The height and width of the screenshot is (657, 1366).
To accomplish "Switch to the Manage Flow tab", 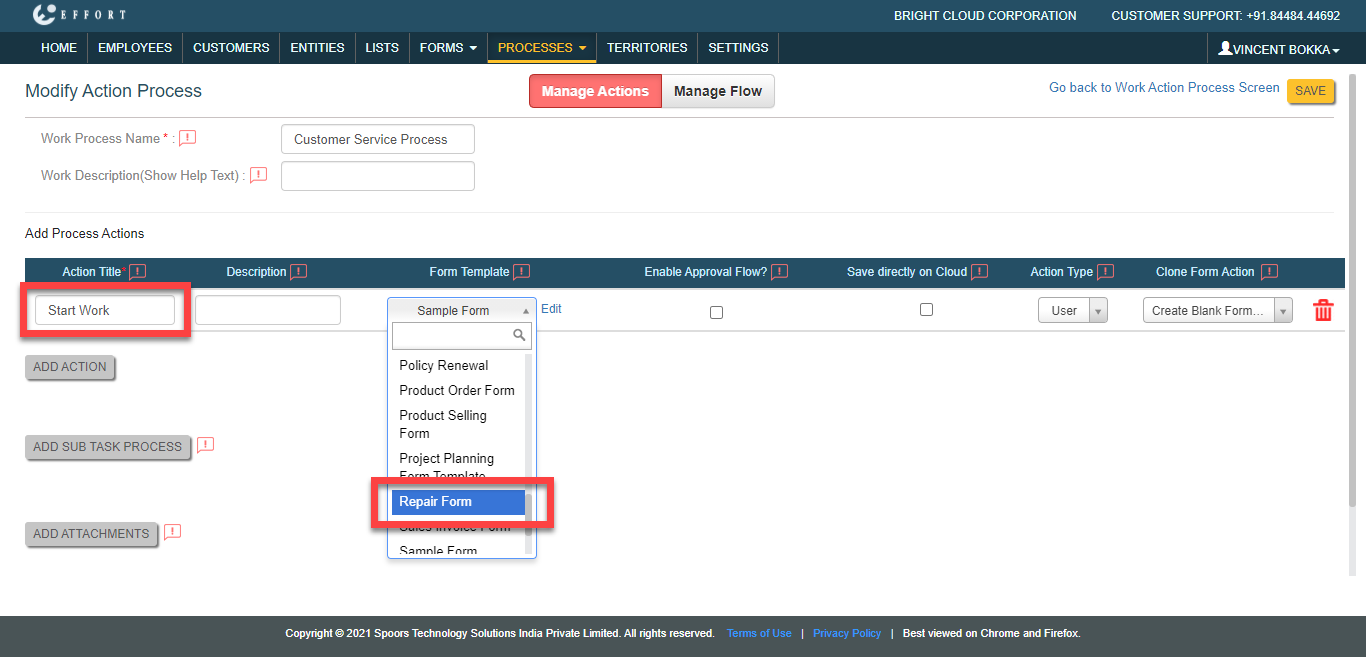I will 717,91.
